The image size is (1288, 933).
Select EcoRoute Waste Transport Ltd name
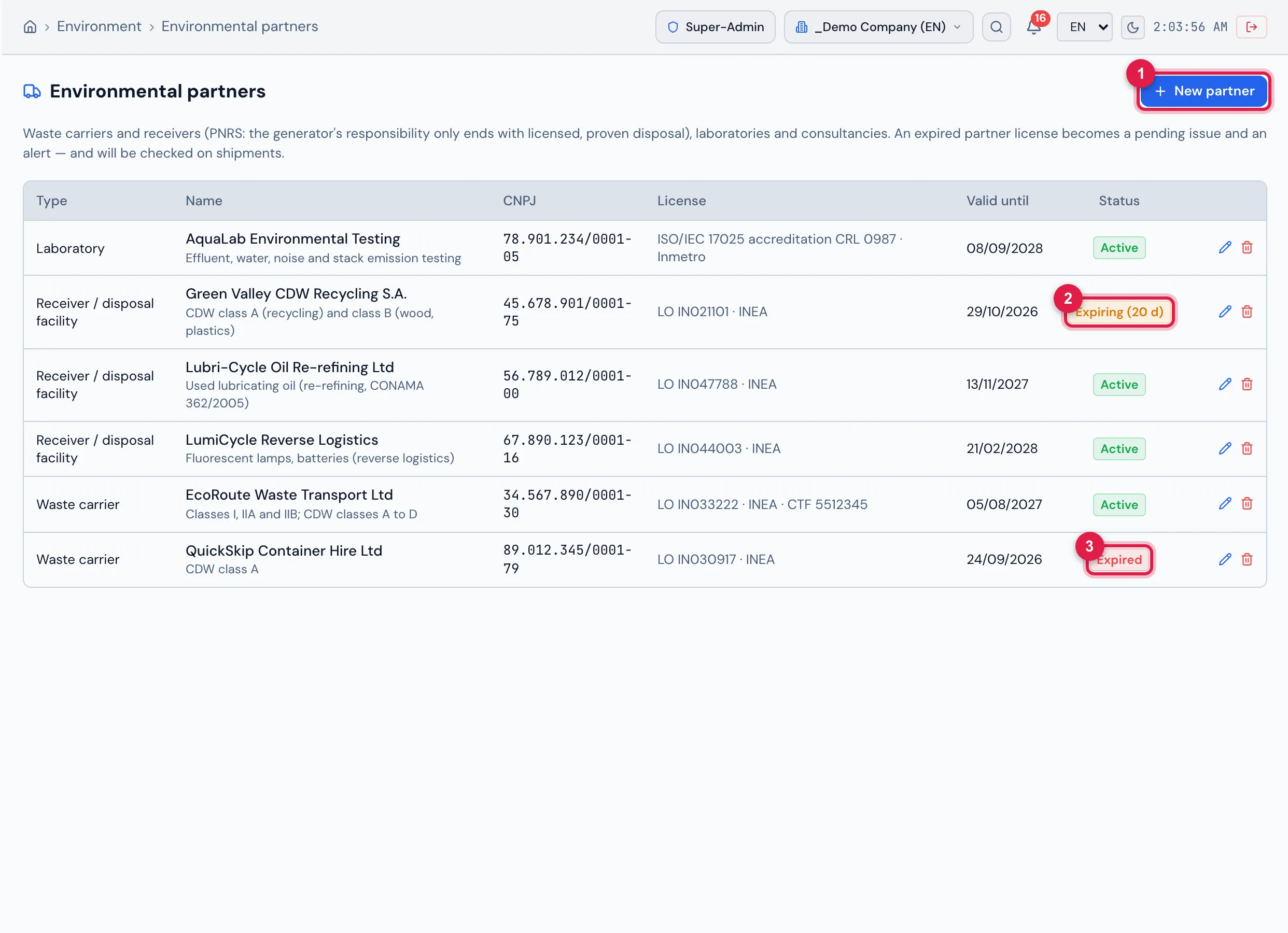point(289,494)
